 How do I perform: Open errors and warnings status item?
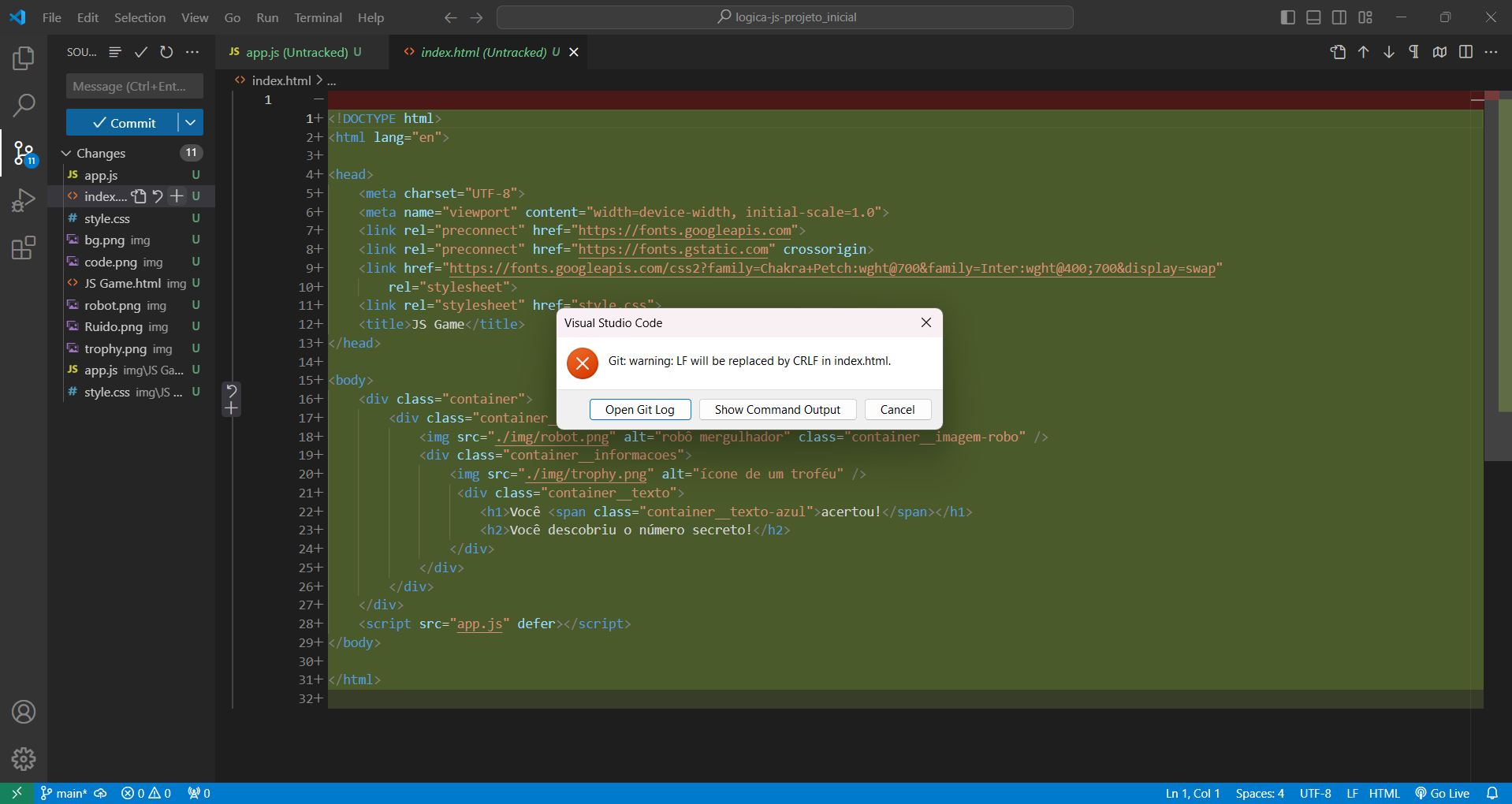(x=146, y=793)
